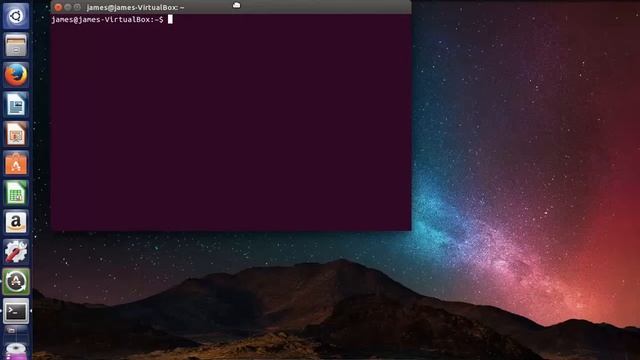Screen dimensions: 640x360
Task: Select the Terminal icon in launcher
Action: point(16,311)
